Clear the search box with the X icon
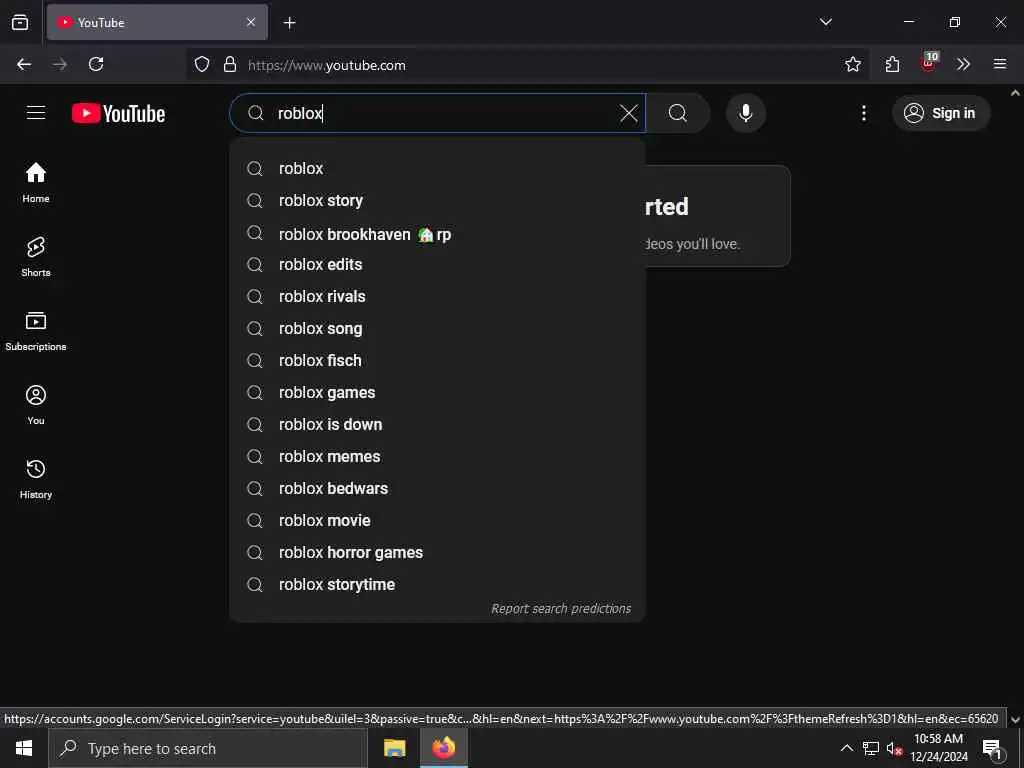1024x768 pixels. click(x=628, y=114)
